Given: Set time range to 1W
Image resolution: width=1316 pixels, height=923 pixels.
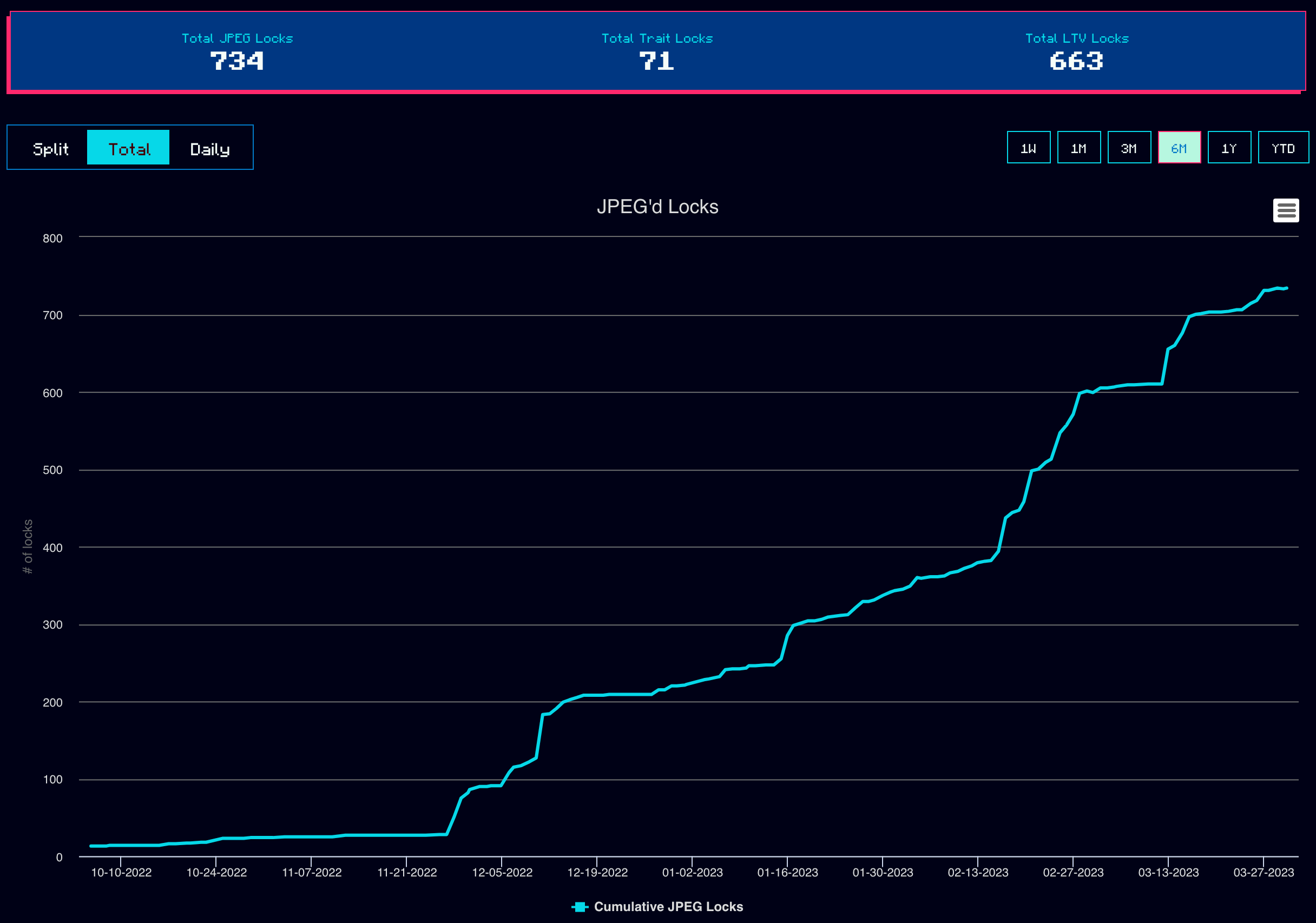Looking at the screenshot, I should tap(1028, 148).
